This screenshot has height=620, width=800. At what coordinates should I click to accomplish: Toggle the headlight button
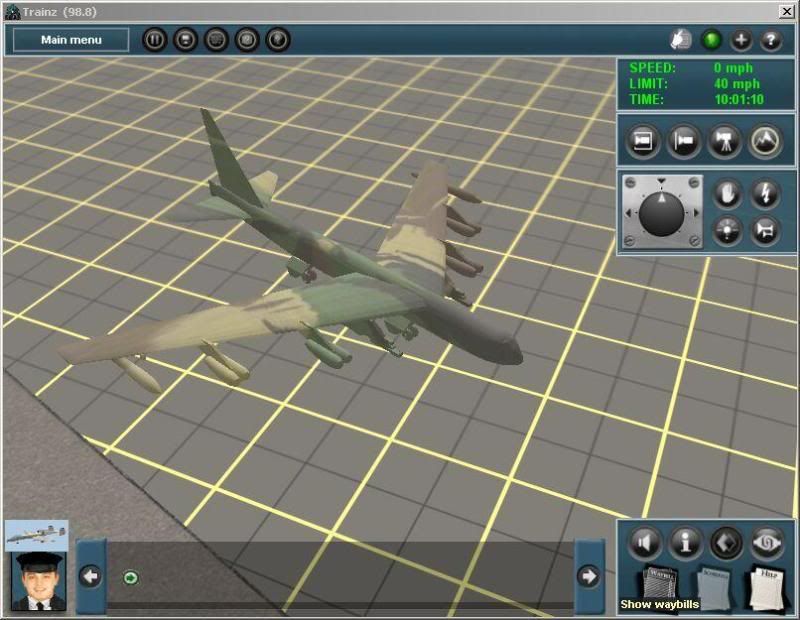point(727,231)
